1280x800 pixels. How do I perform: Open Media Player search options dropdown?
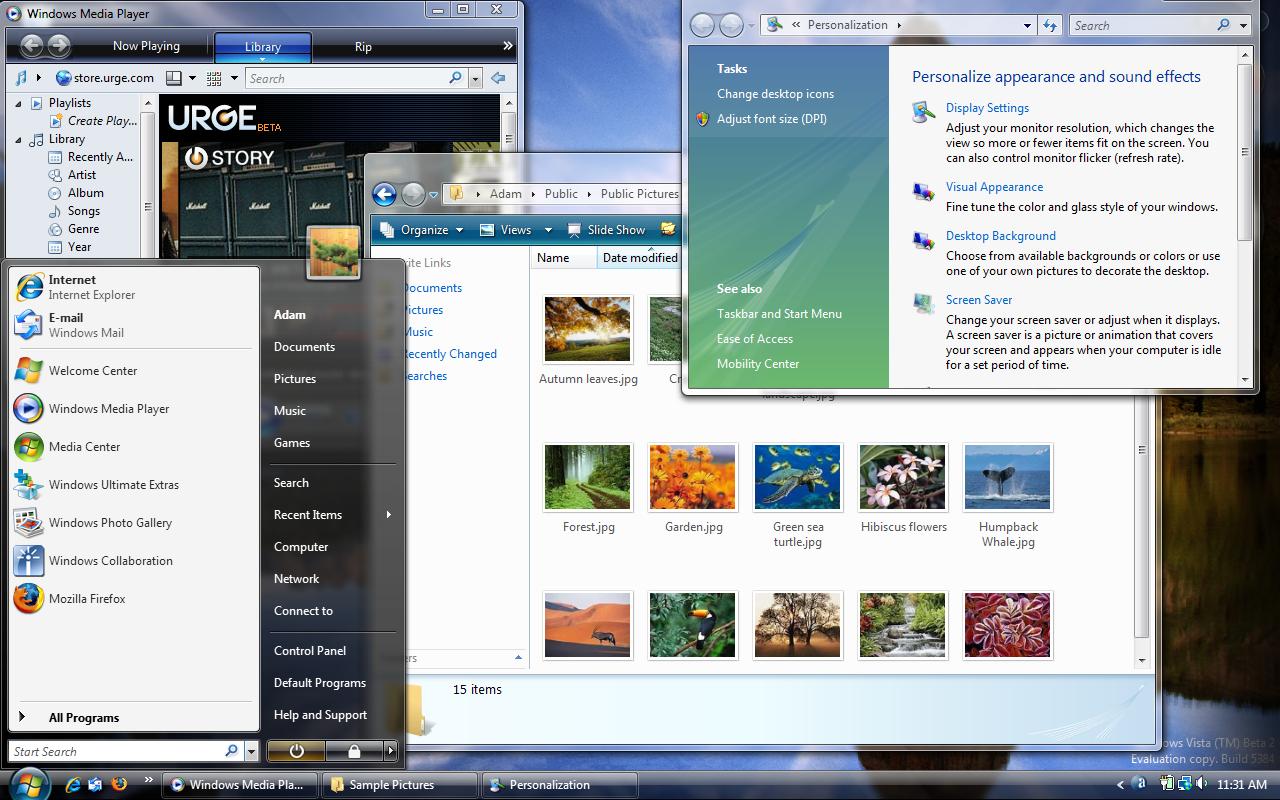tap(475, 78)
